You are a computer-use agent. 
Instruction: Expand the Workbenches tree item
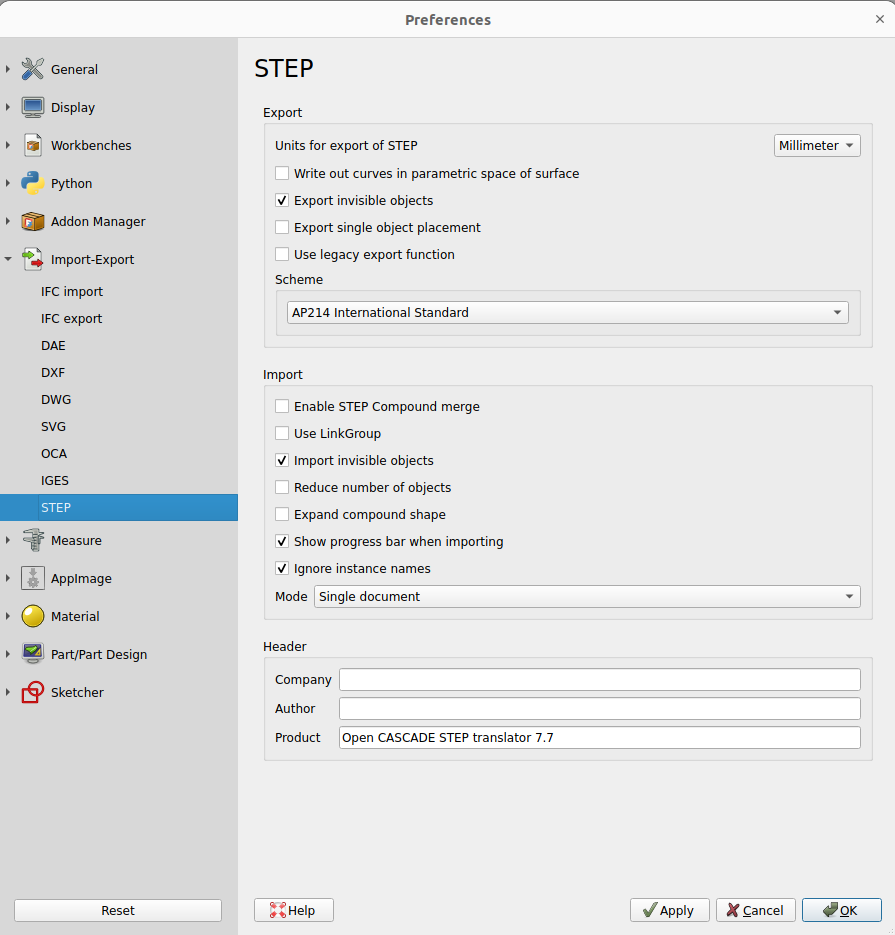point(9,145)
